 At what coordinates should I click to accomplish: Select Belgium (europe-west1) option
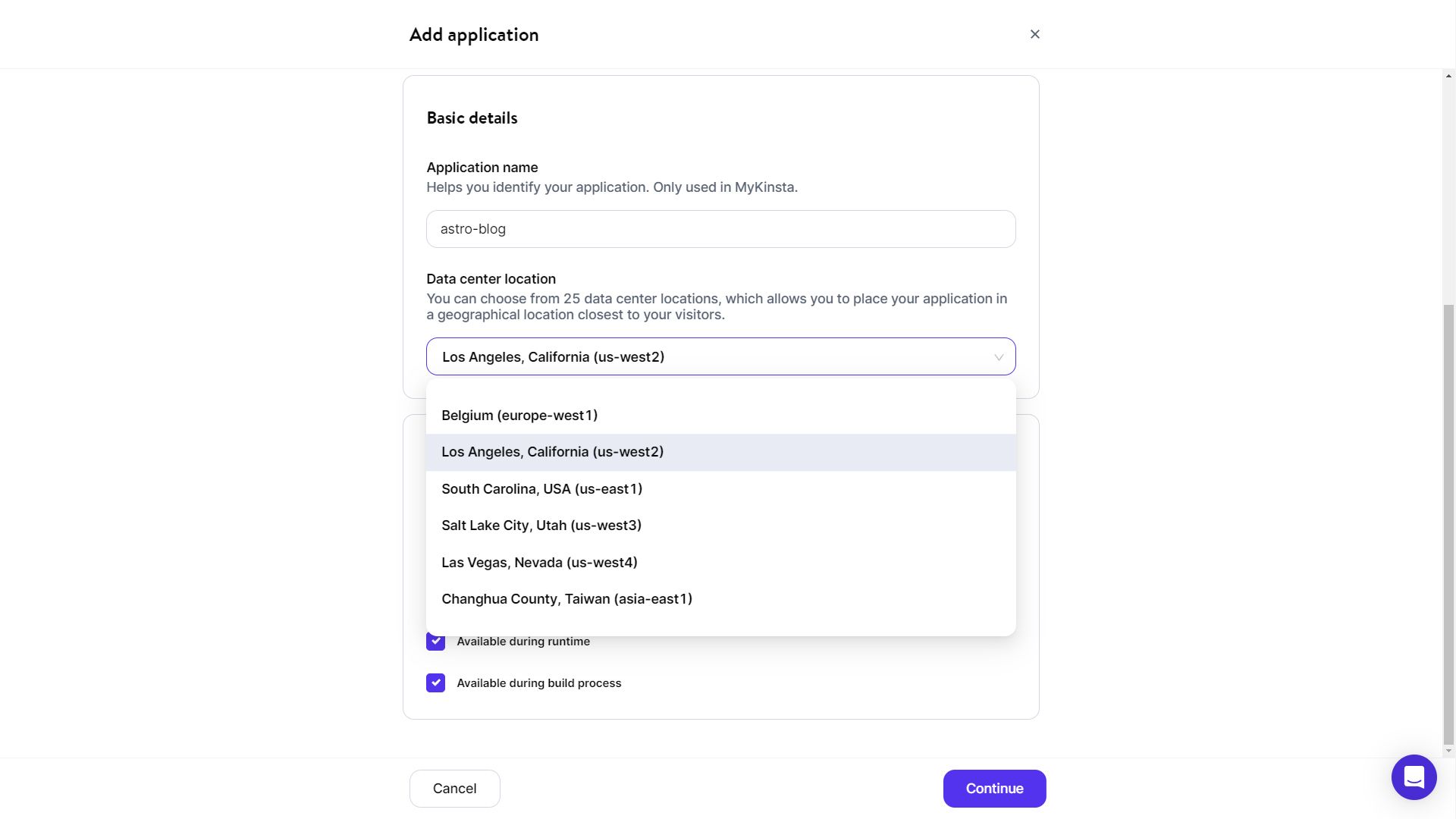pyautogui.click(x=519, y=416)
